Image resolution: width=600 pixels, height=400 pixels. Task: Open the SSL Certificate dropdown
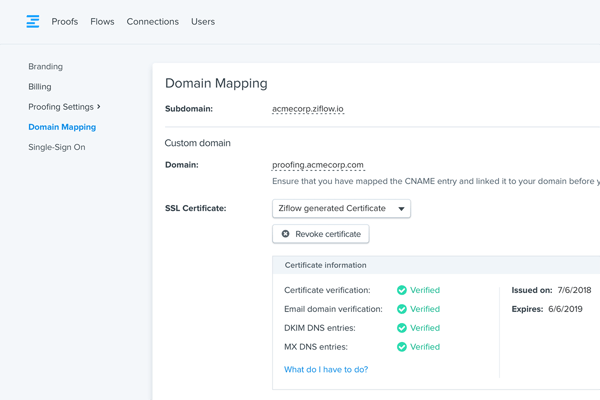[x=341, y=209]
